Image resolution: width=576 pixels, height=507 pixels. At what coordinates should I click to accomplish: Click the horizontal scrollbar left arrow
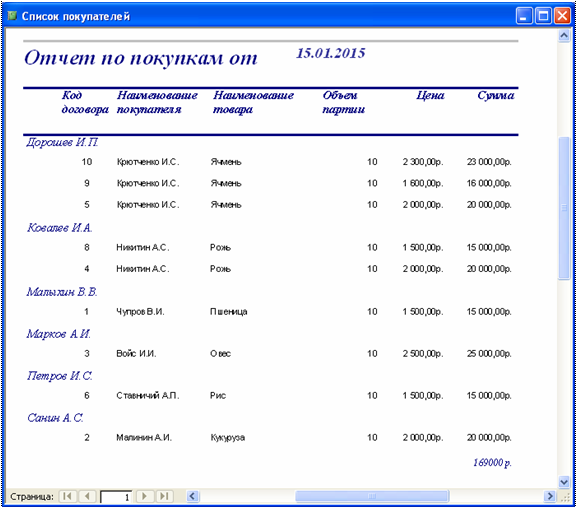[x=193, y=496]
